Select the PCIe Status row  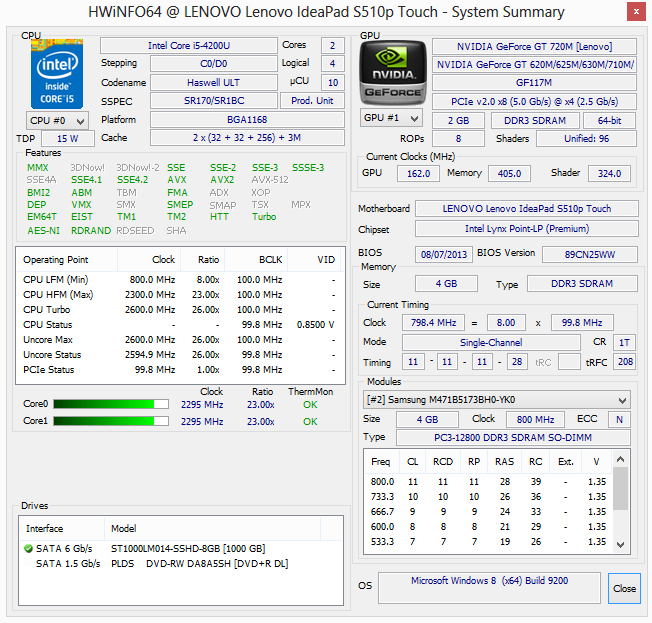point(180,370)
